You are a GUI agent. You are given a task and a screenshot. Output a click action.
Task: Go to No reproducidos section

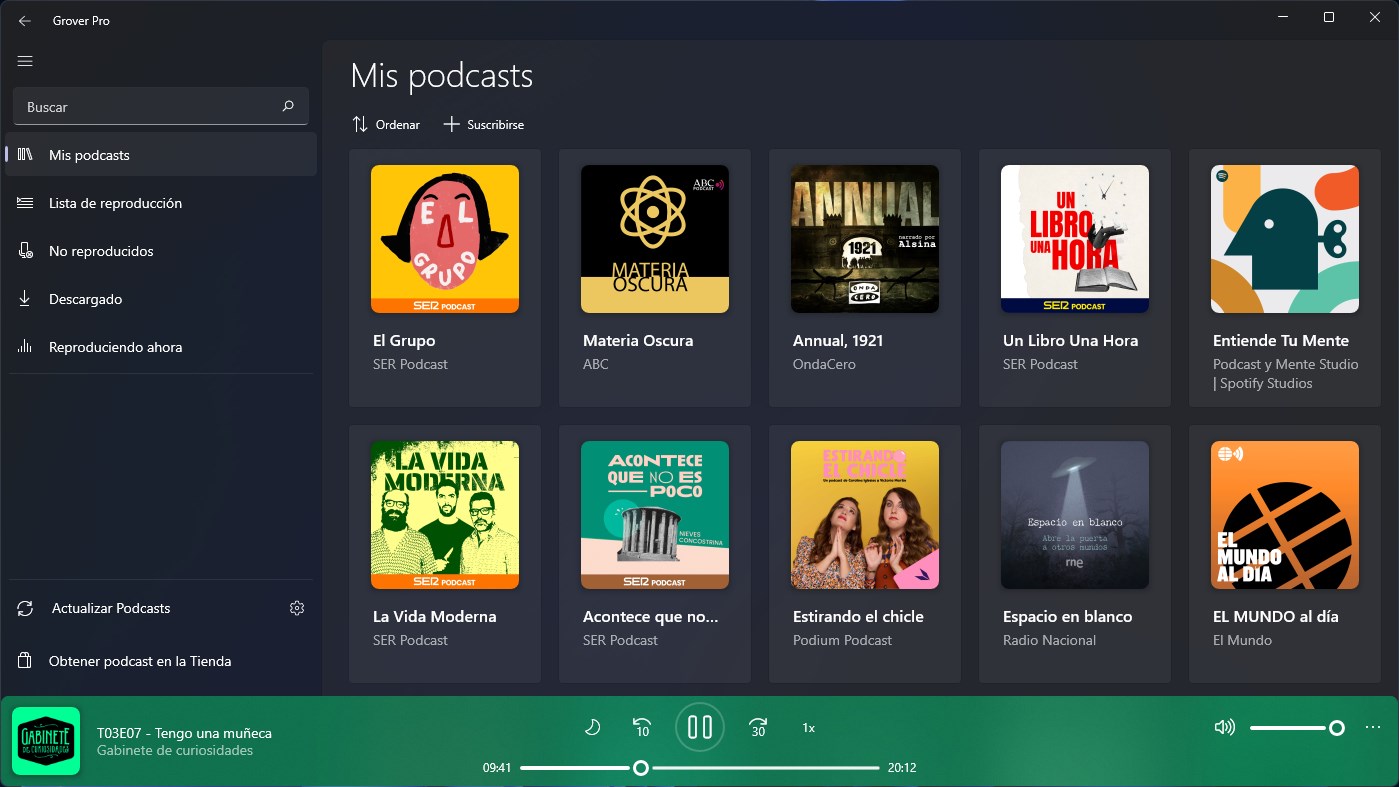(161, 251)
